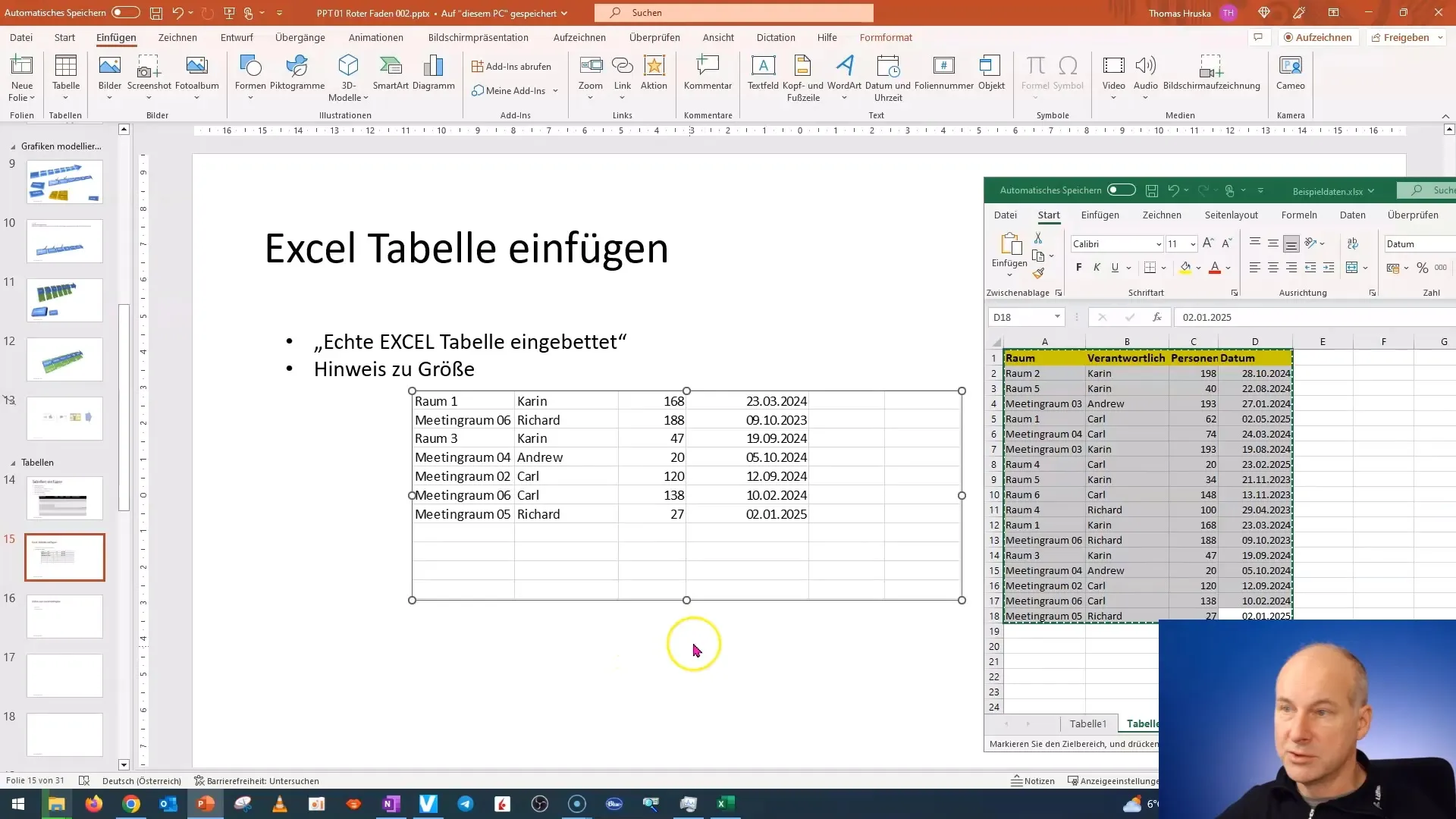The width and height of the screenshot is (1456, 819).
Task: Start Bildschirmaufzeichnung
Action: point(1212,74)
